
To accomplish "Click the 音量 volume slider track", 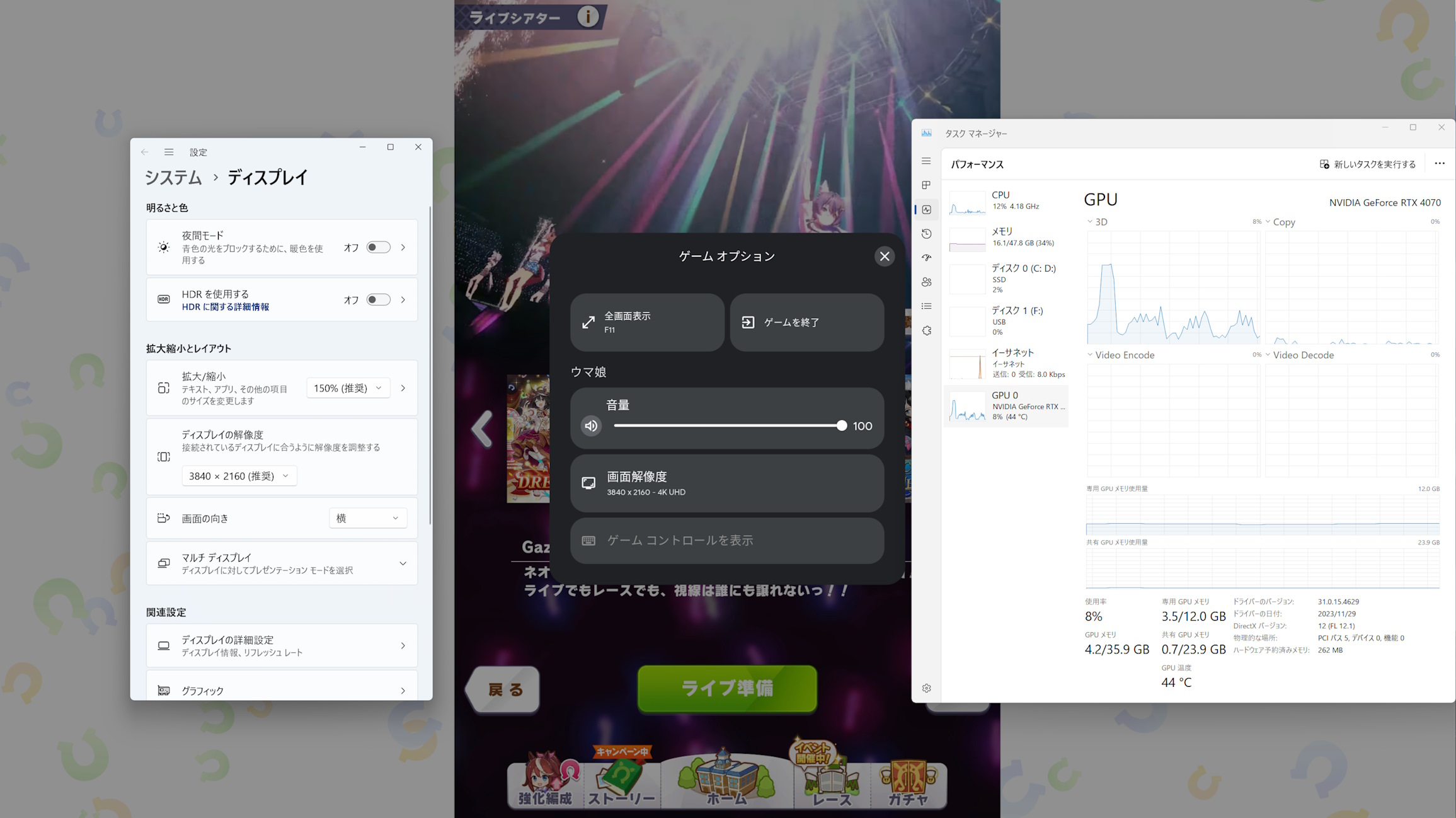I will tap(728, 426).
